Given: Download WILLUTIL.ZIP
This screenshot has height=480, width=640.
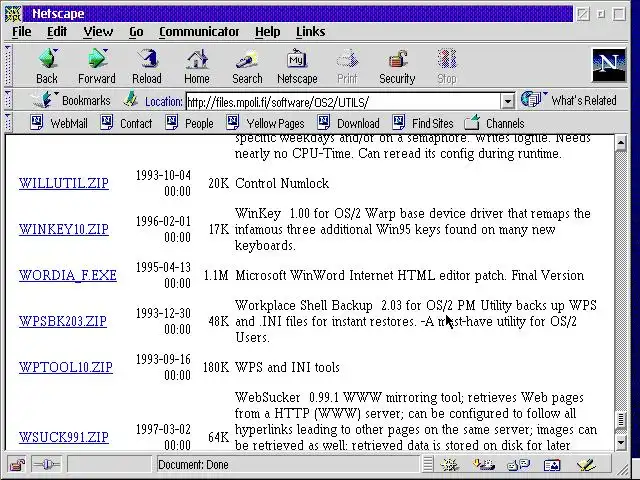Looking at the screenshot, I should (64, 183).
